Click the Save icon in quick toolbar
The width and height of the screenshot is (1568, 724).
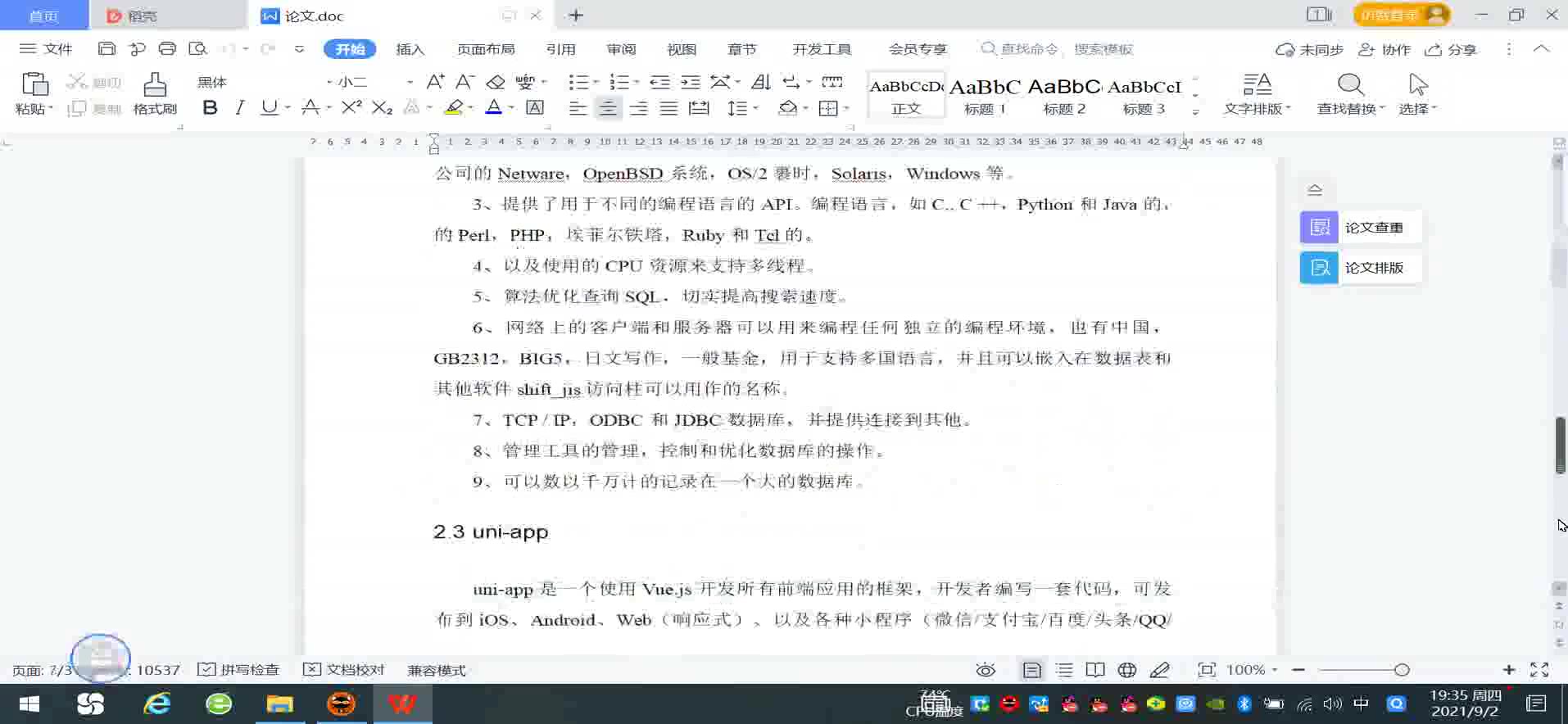click(106, 49)
